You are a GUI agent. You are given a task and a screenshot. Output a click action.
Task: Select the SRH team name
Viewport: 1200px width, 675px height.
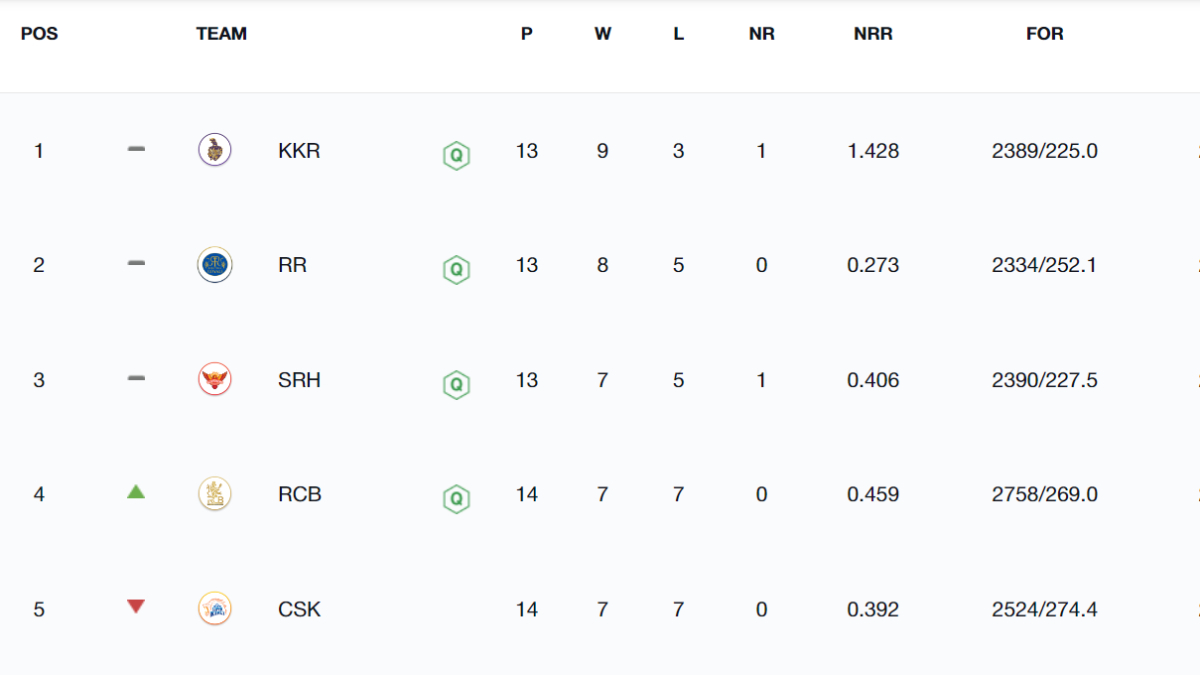299,380
